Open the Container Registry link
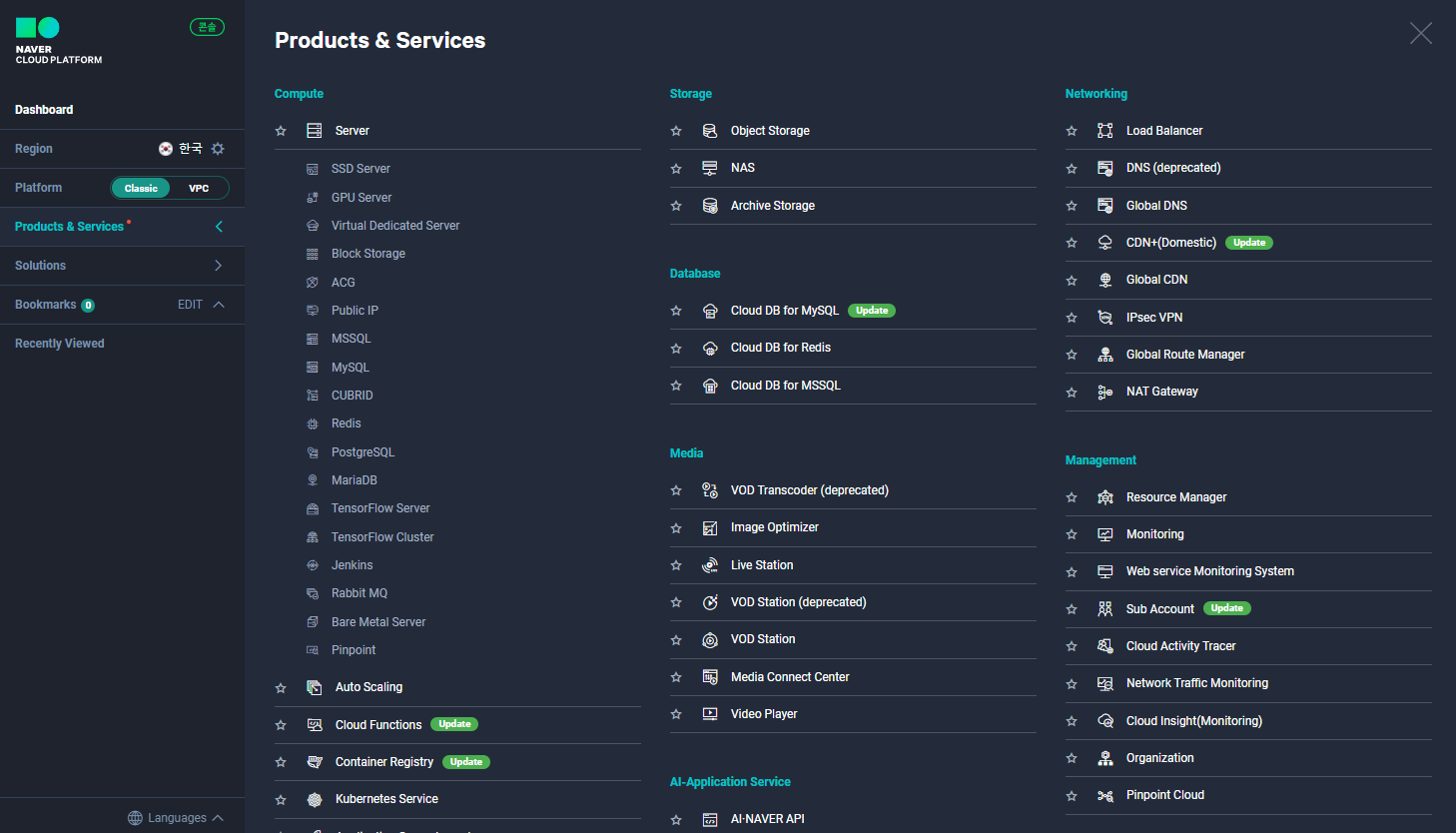 coord(384,762)
